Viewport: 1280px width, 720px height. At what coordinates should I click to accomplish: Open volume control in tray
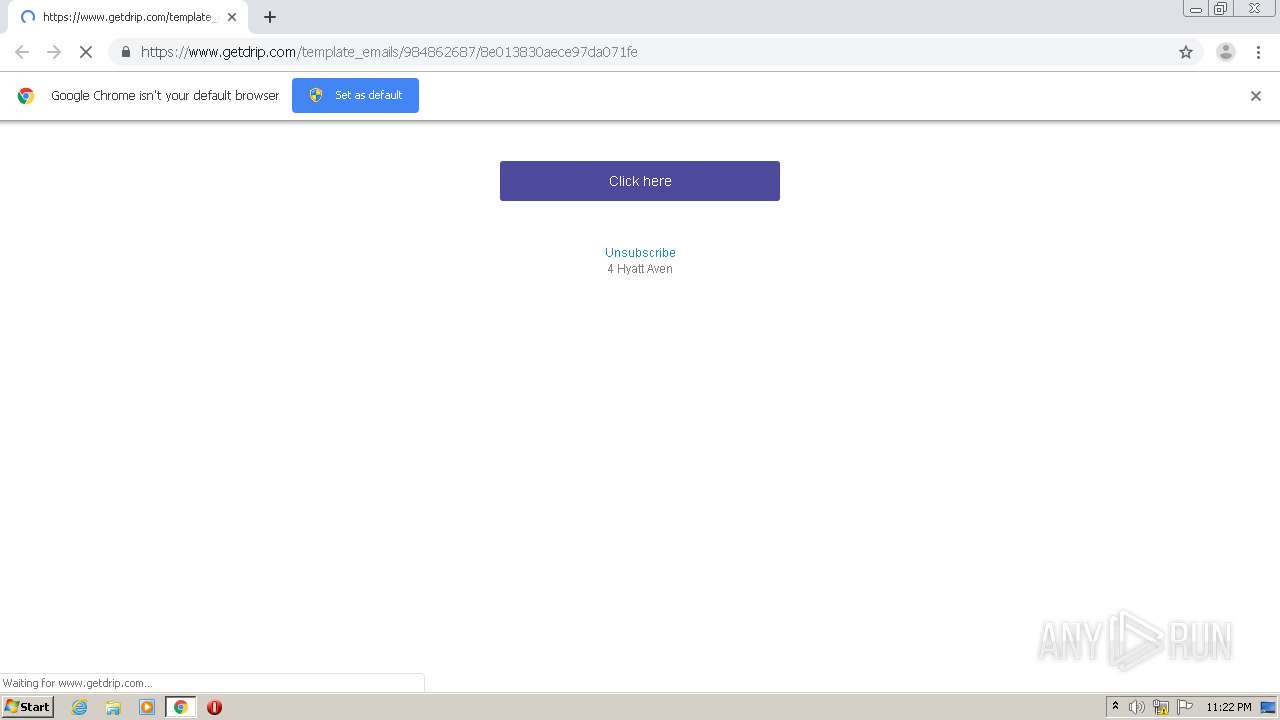click(1137, 707)
